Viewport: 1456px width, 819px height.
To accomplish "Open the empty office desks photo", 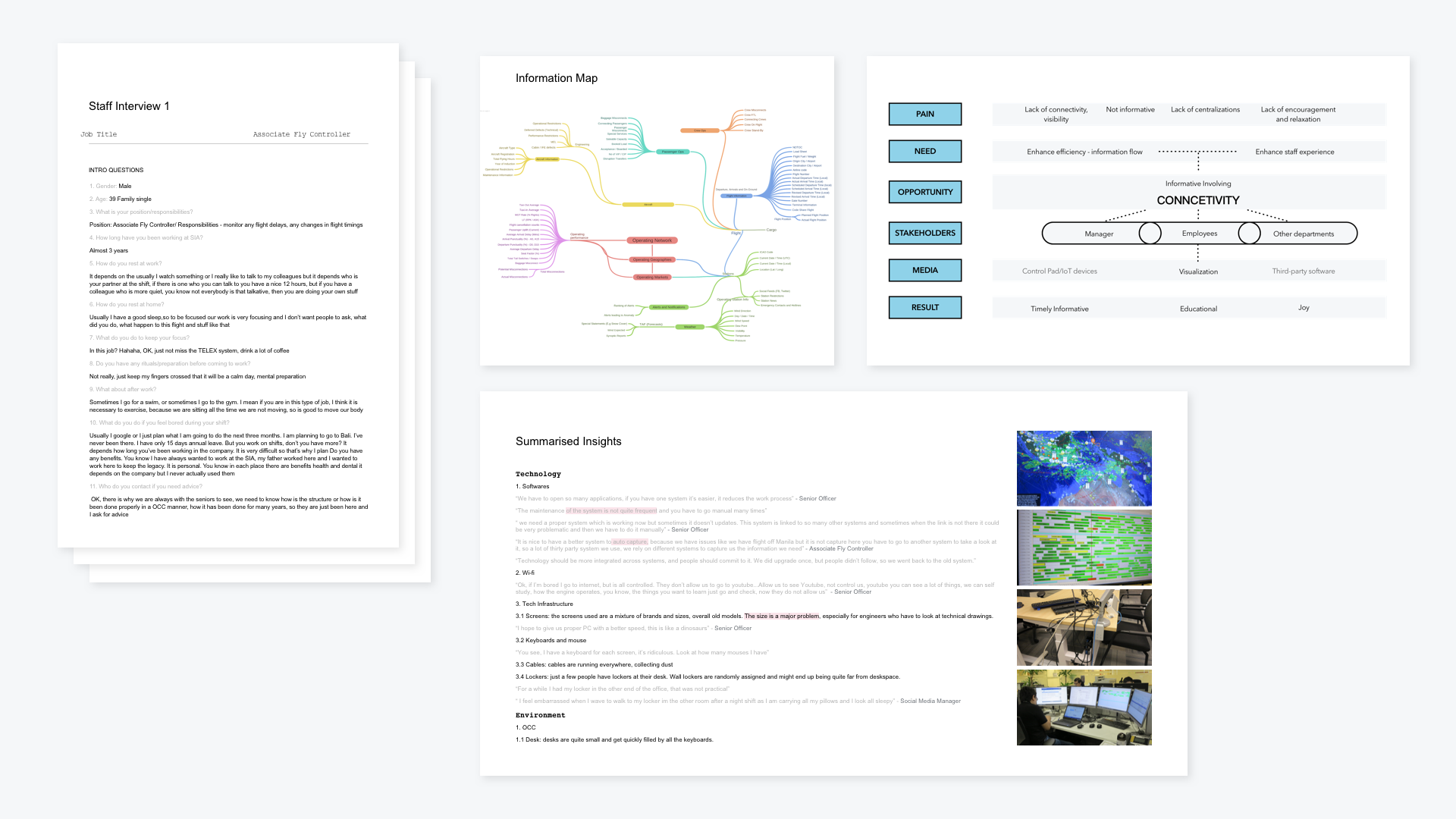I will 1084,627.
